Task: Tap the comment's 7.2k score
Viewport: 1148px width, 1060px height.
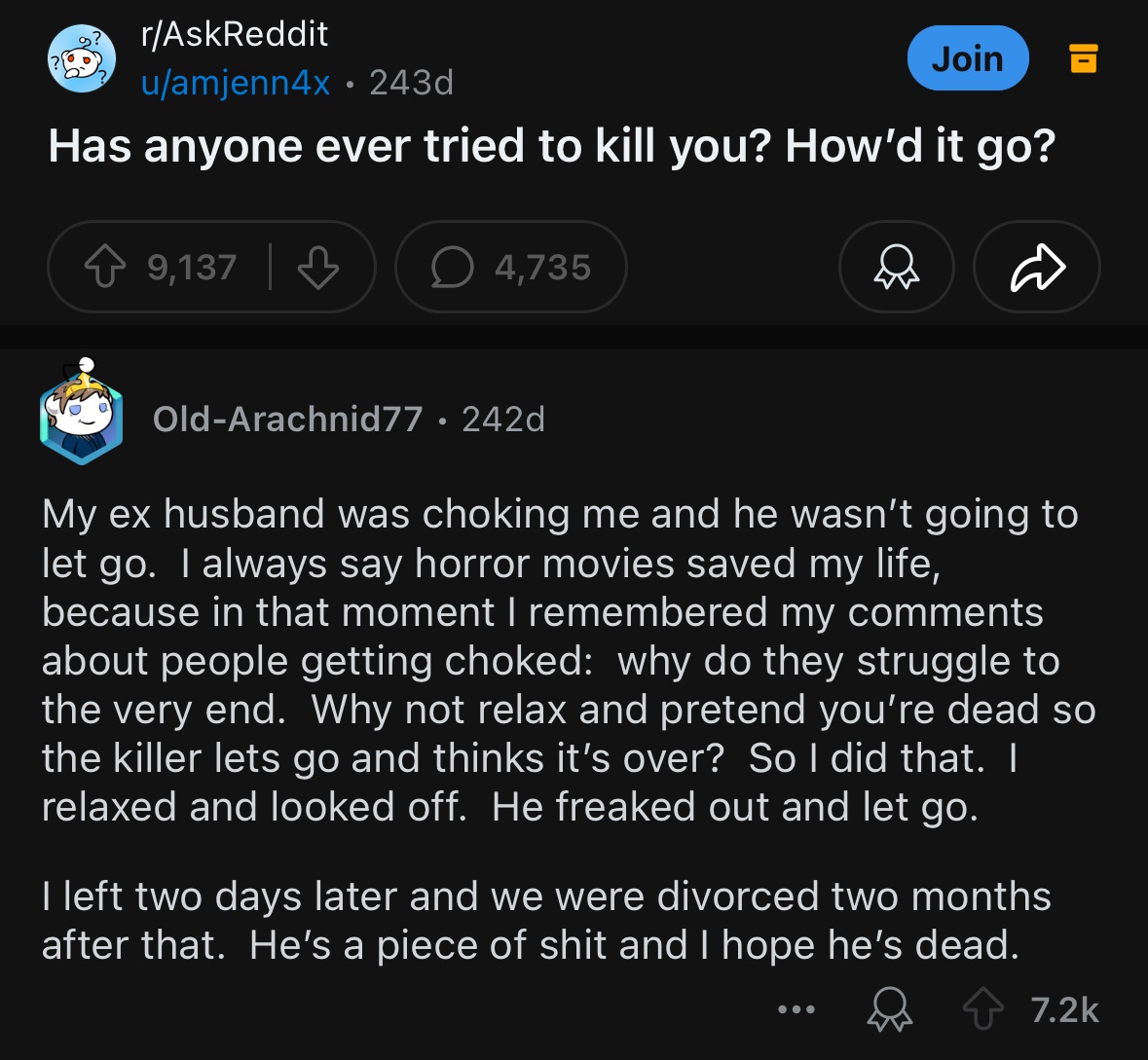Action: (1064, 1010)
